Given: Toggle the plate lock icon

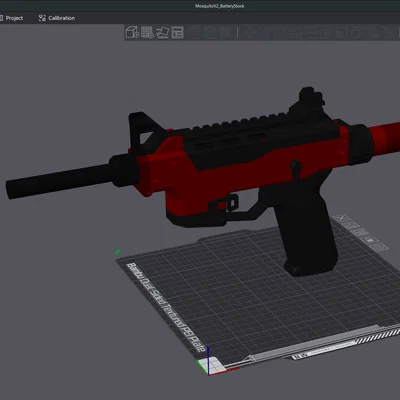Looking at the screenshot, I should [x=369, y=240].
